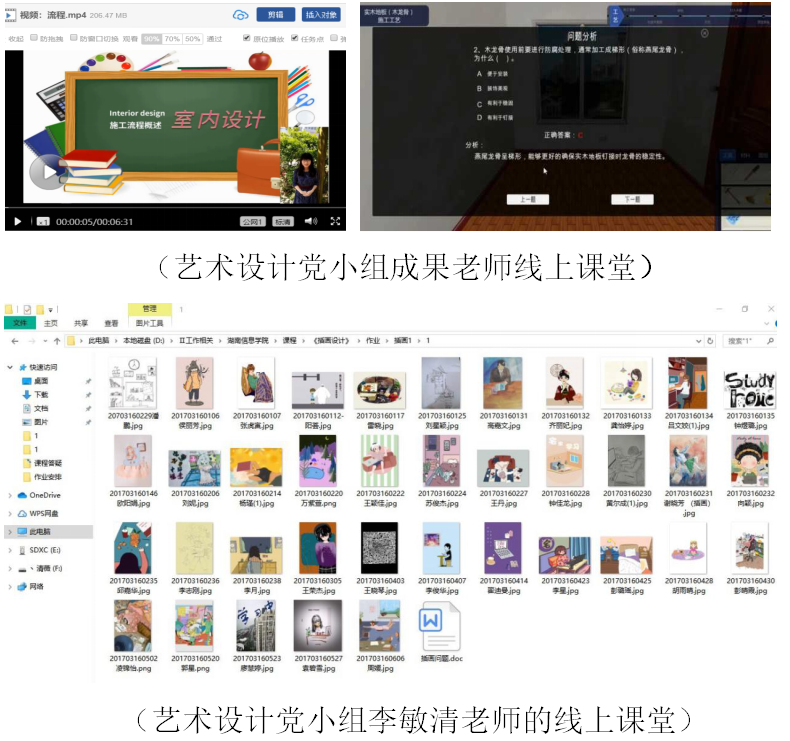
Task: Switch the video to fullscreen with expand icon
Action: tap(335, 221)
